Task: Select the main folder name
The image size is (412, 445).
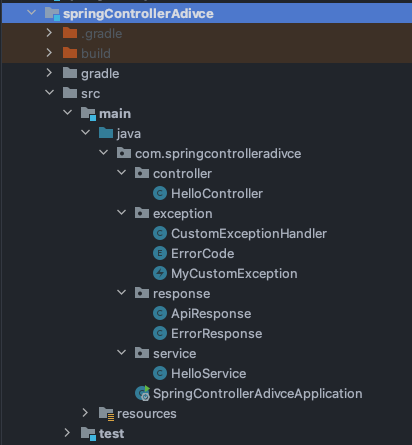Action: click(x=115, y=114)
